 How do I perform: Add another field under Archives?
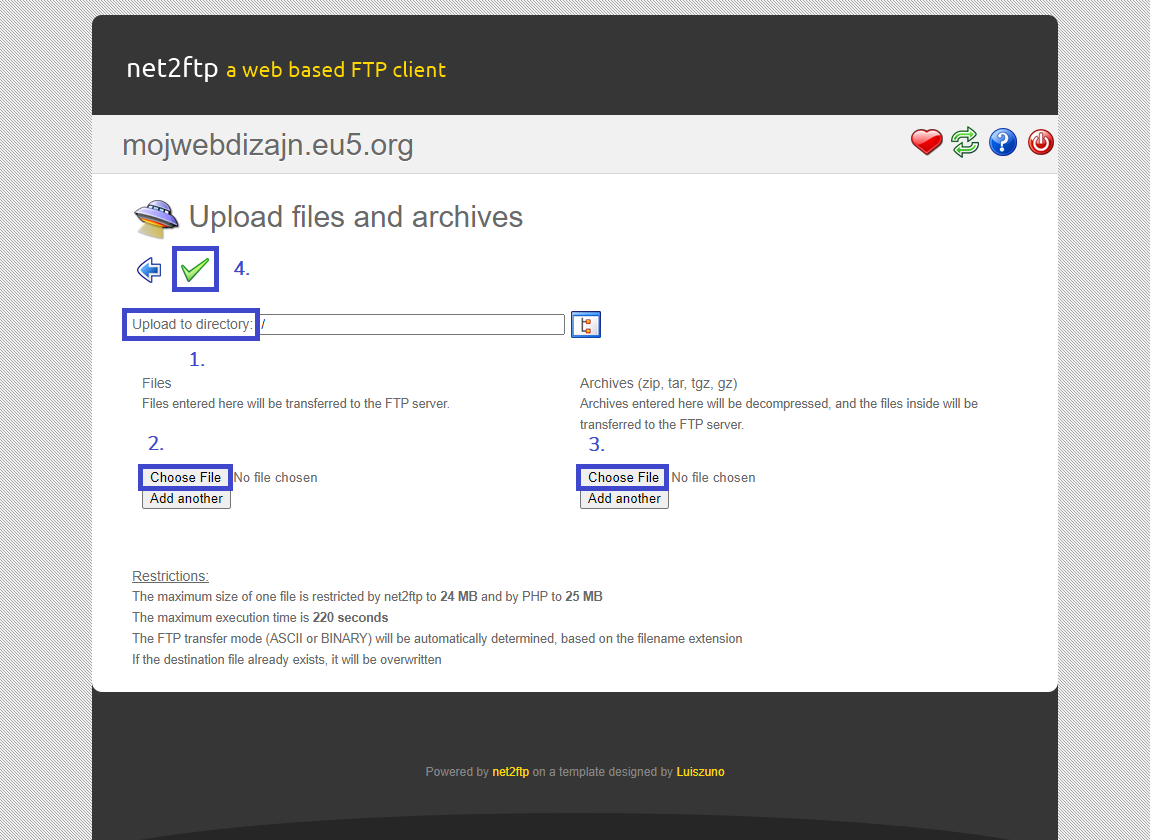(x=624, y=499)
